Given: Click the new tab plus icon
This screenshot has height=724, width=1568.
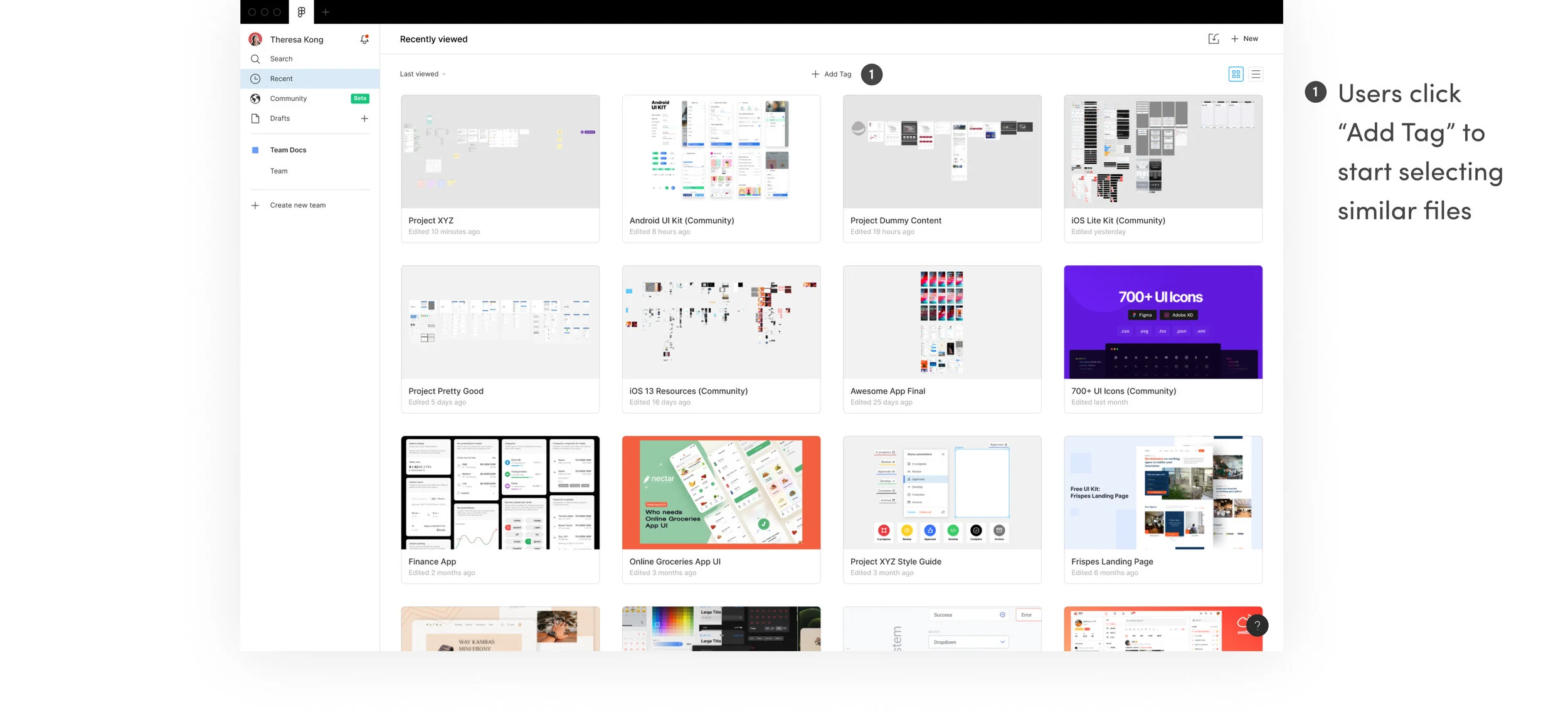Looking at the screenshot, I should click(x=326, y=12).
